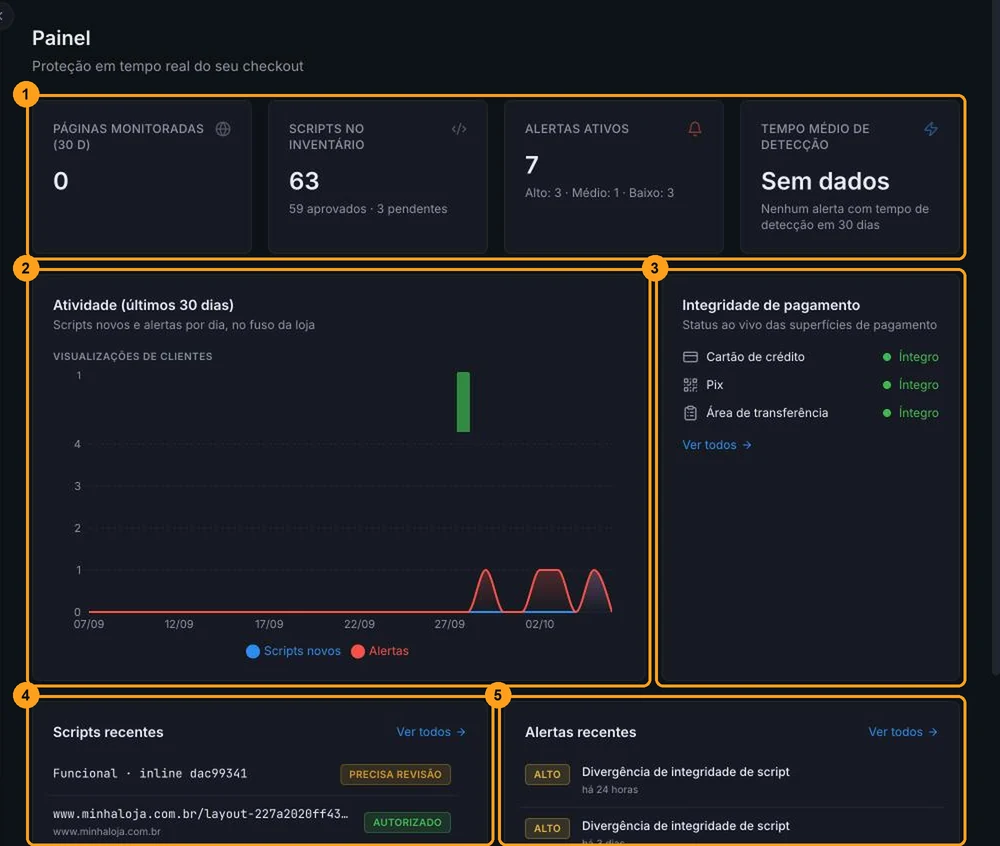Toggle Alertas series in chart legend
This screenshot has height=846, width=1000.
380,651
